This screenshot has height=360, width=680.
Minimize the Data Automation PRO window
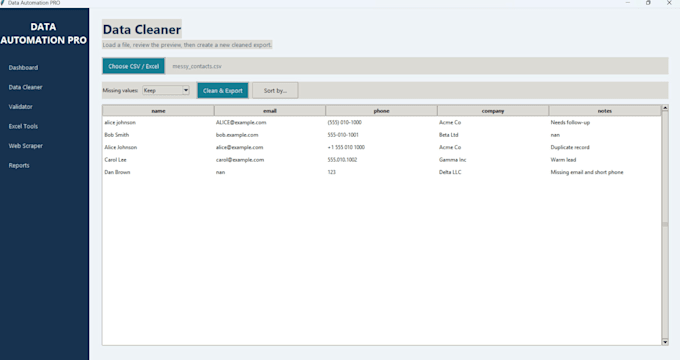point(628,3)
